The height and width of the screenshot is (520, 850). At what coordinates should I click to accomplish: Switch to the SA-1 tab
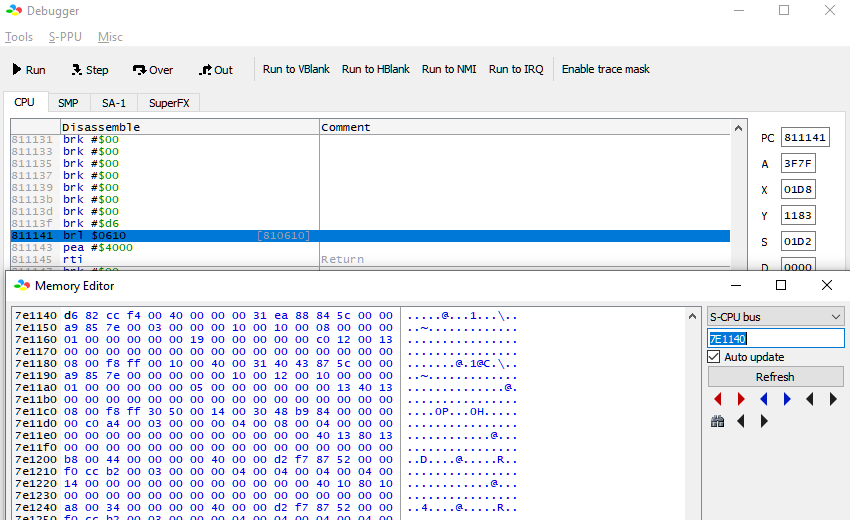pyautogui.click(x=114, y=102)
